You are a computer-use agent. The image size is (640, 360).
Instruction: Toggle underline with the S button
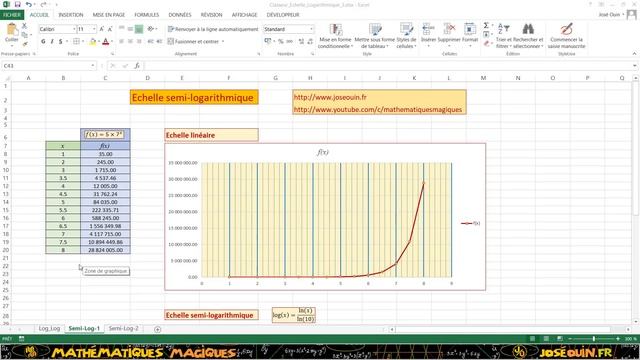60,41
